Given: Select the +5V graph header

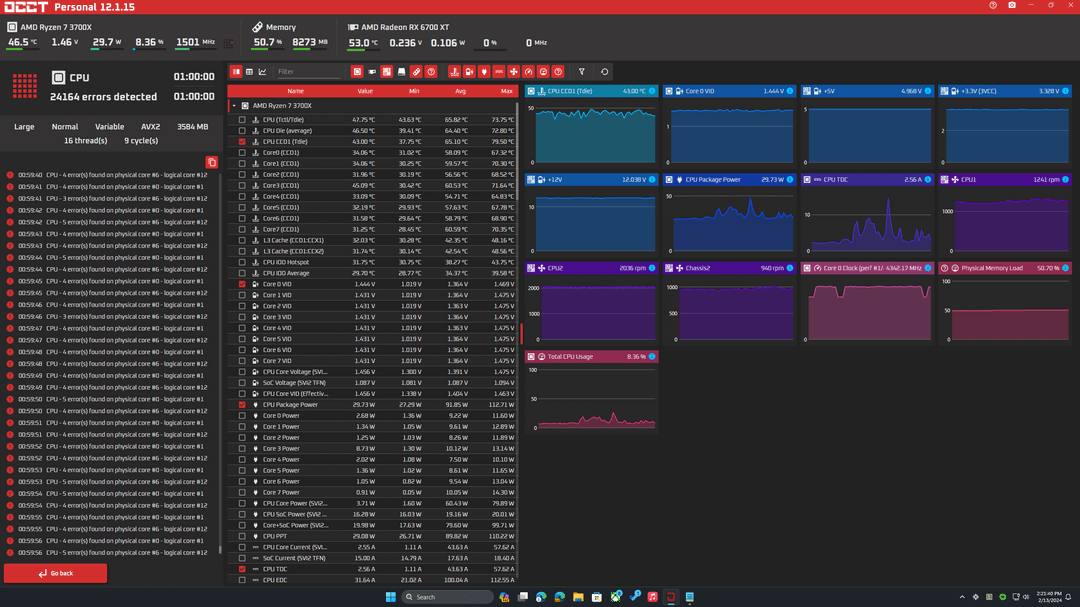Looking at the screenshot, I should click(867, 91).
